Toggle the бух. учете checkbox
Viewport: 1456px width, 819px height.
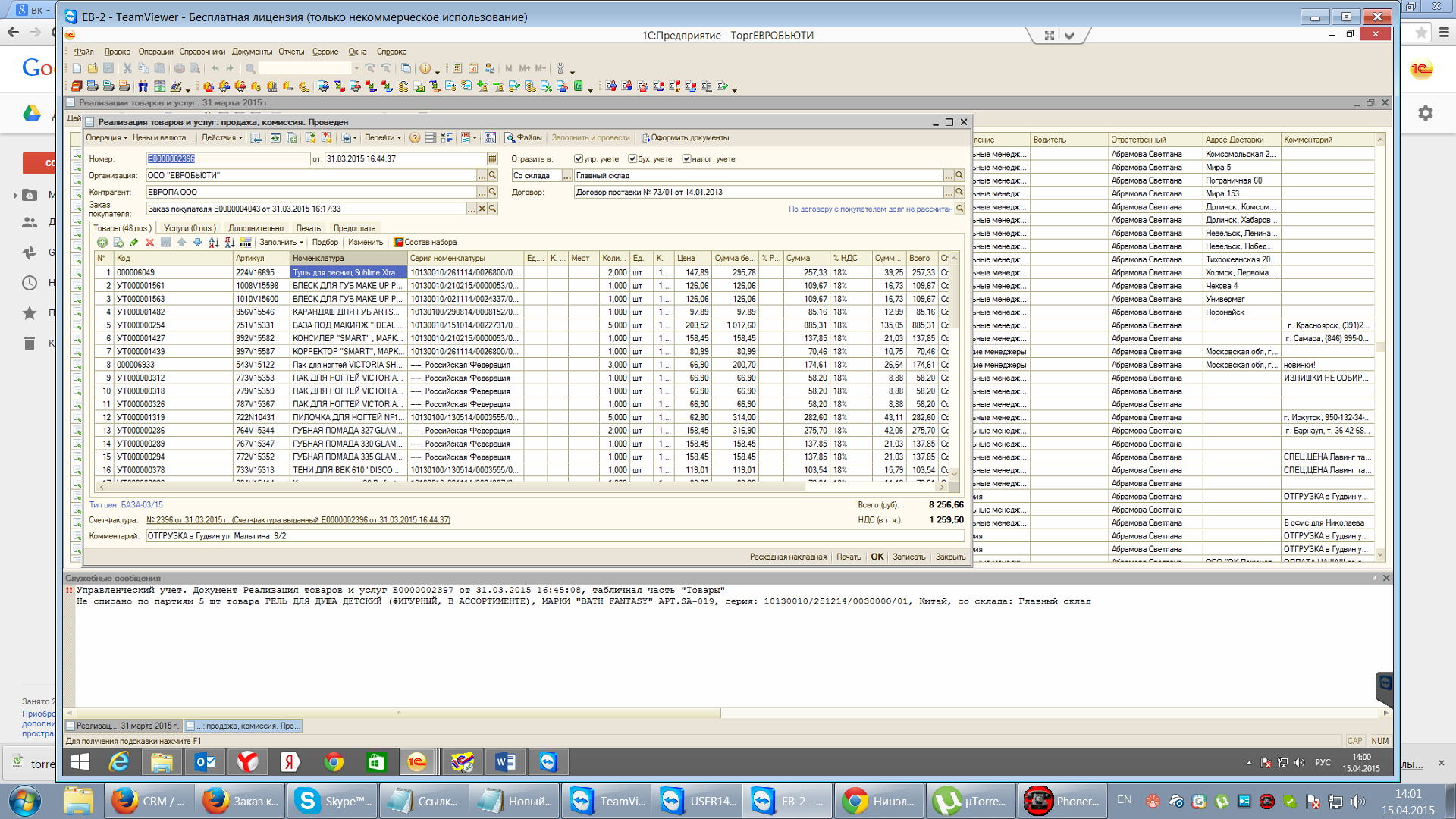[632, 159]
